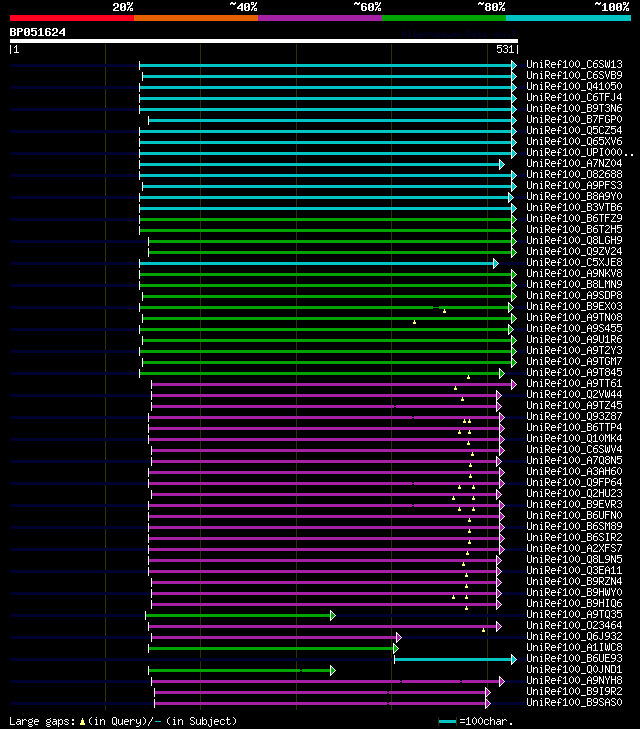Select the UniRef100_A9PFS3 label
The image size is (640, 729).
(574, 186)
